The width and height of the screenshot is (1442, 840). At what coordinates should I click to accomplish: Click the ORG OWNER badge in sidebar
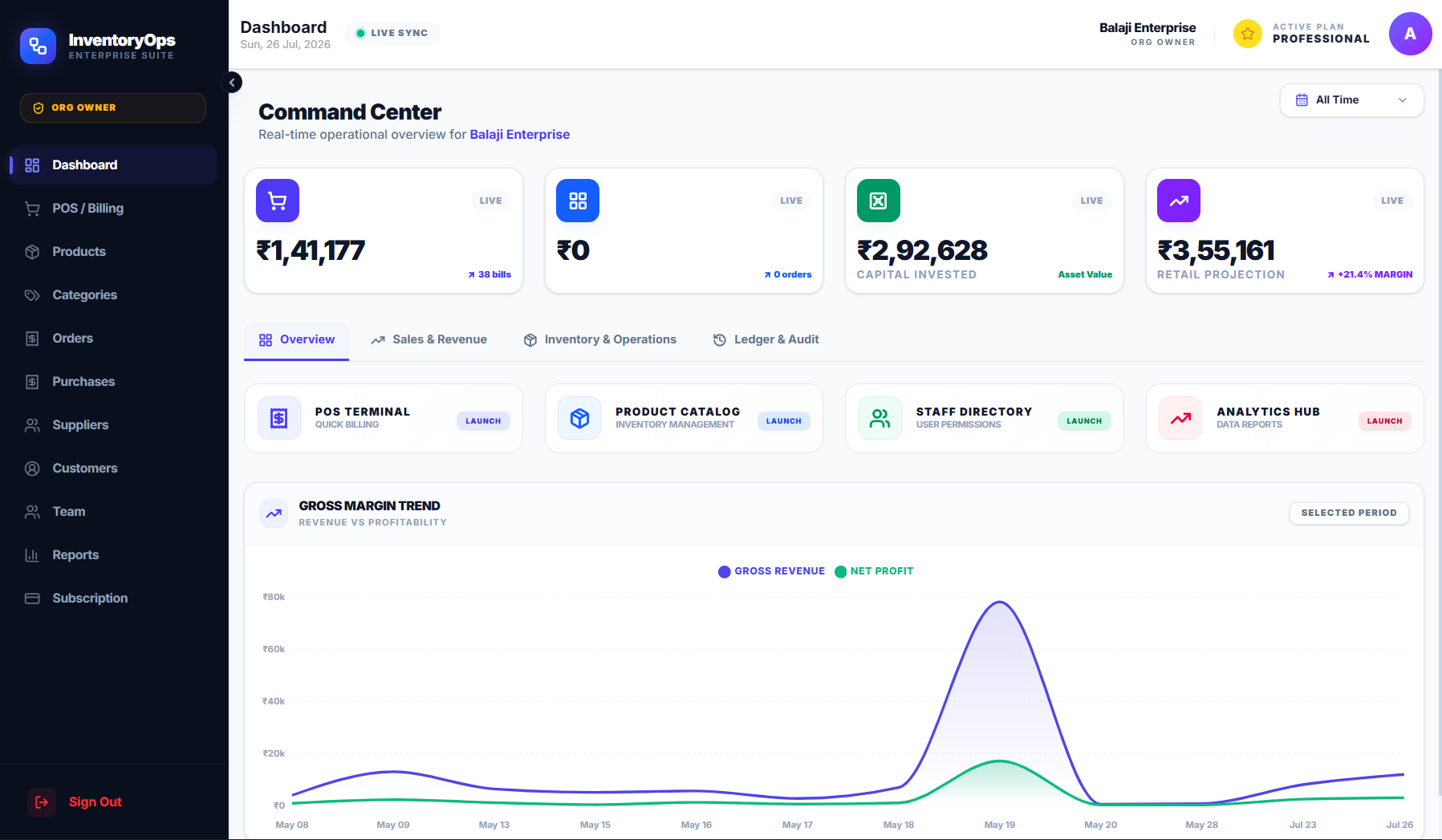click(x=113, y=108)
